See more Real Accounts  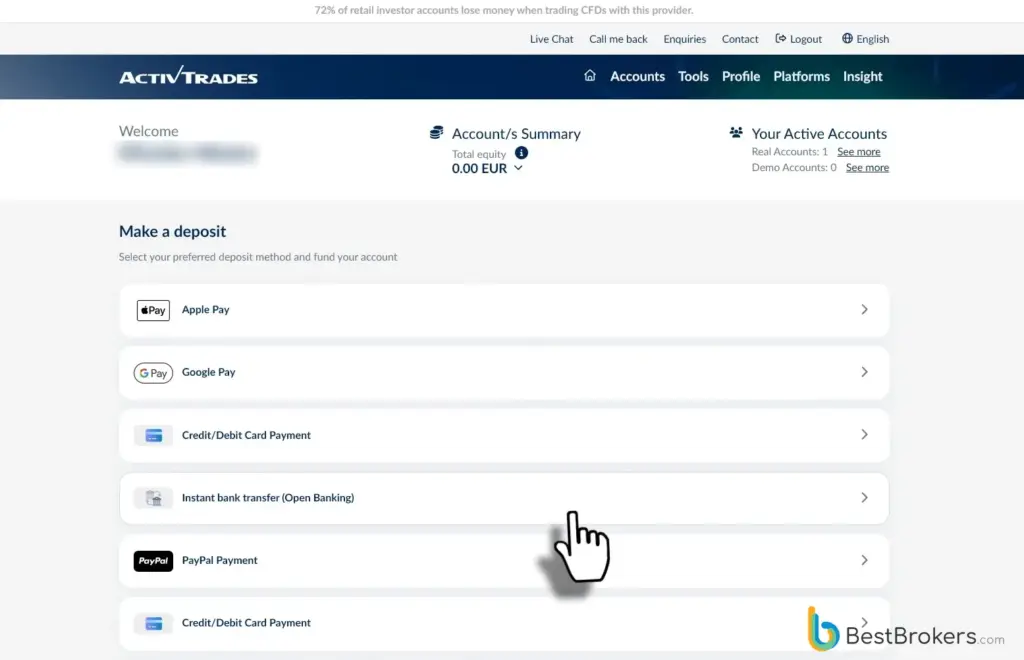point(859,151)
